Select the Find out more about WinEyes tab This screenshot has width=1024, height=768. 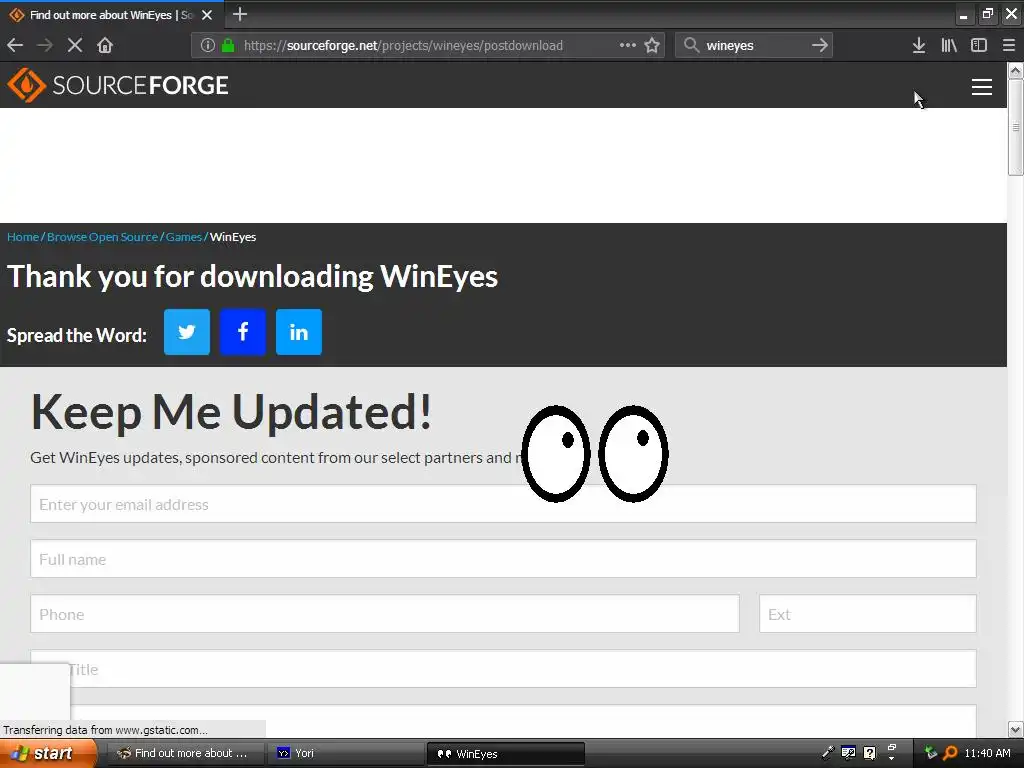[x=111, y=14]
